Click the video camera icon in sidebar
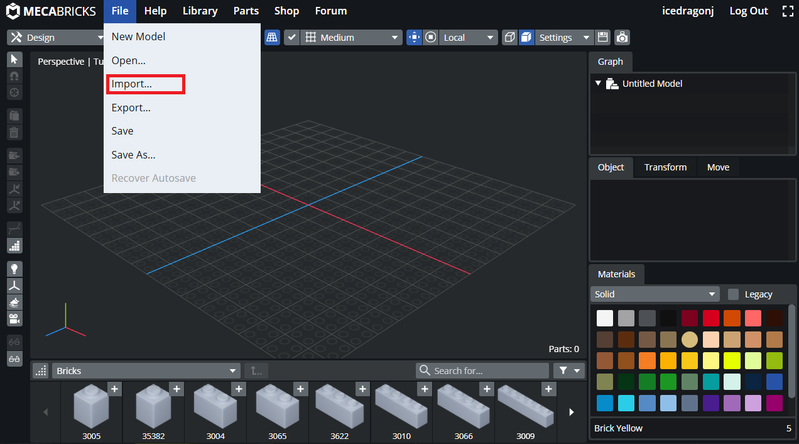 [15, 319]
